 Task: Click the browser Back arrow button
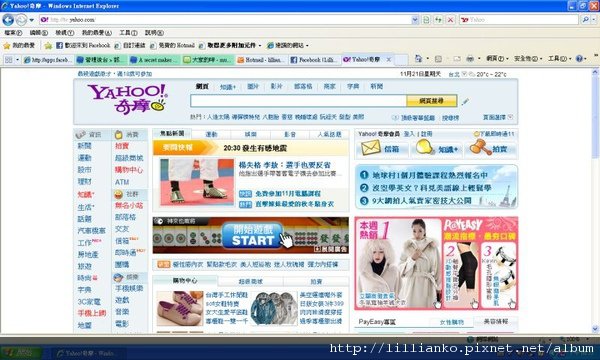[x=8, y=20]
